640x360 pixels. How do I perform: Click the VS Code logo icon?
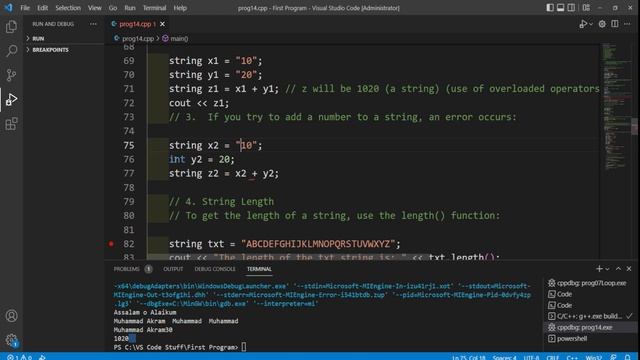[x=9, y=8]
